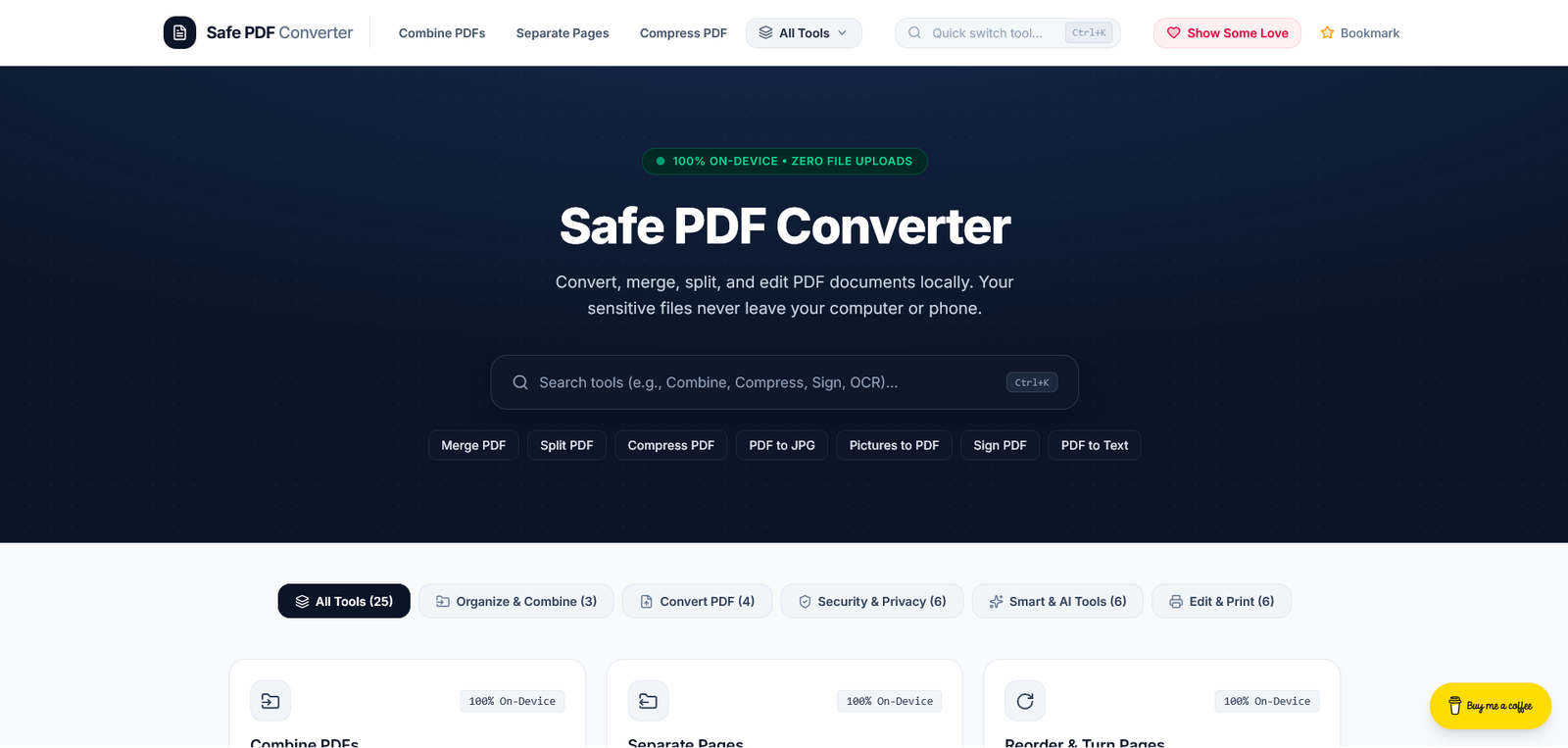Open Compress PDF in the top navigation
The height and width of the screenshot is (748, 1568).
click(683, 32)
